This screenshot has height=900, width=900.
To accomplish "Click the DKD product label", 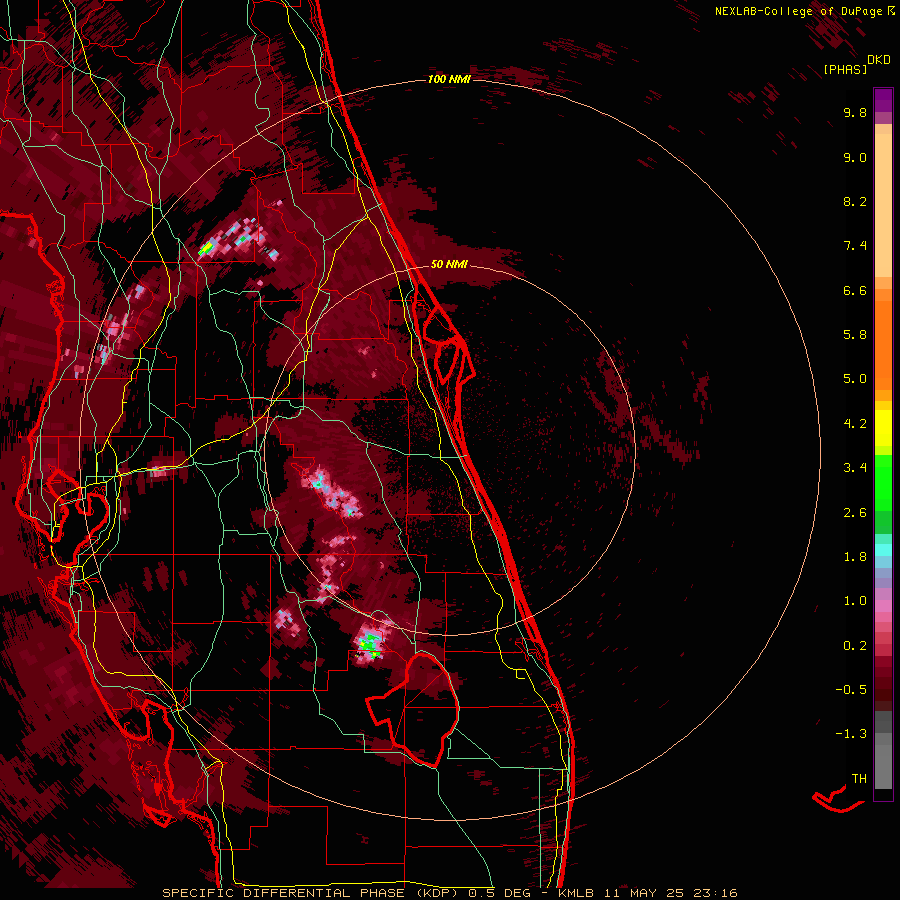I will click(879, 60).
